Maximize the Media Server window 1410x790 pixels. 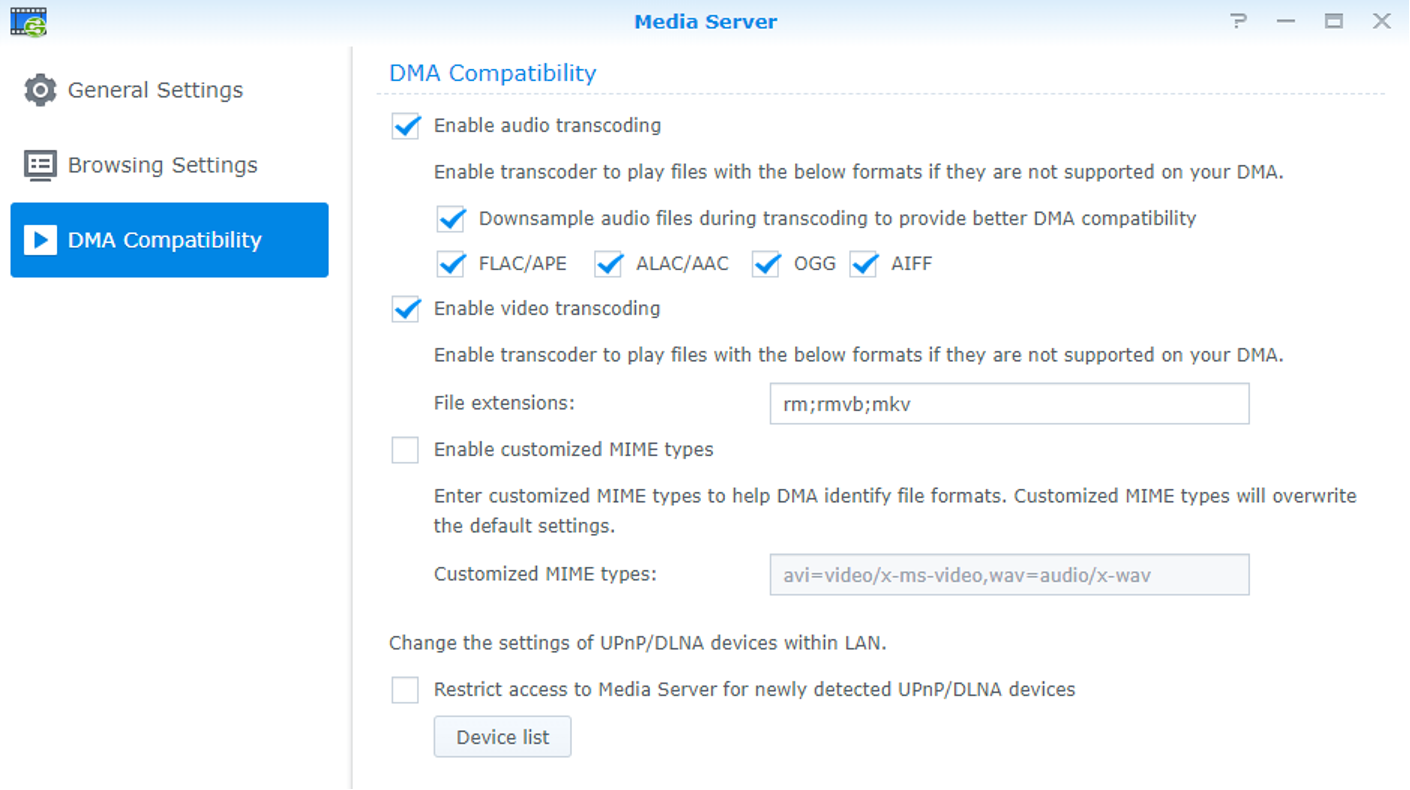[1334, 21]
